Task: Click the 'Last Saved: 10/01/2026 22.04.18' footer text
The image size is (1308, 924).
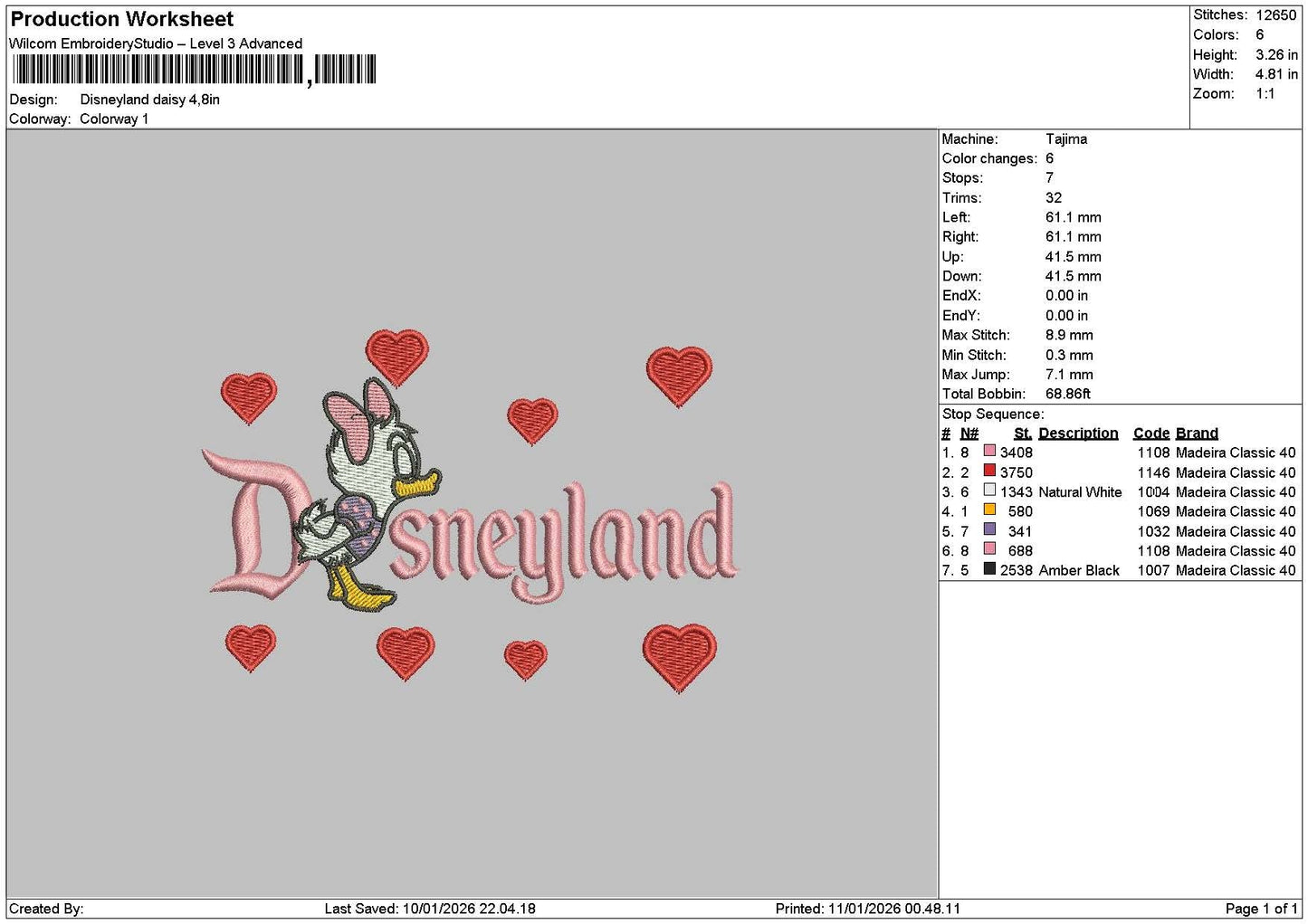Action: point(430,909)
